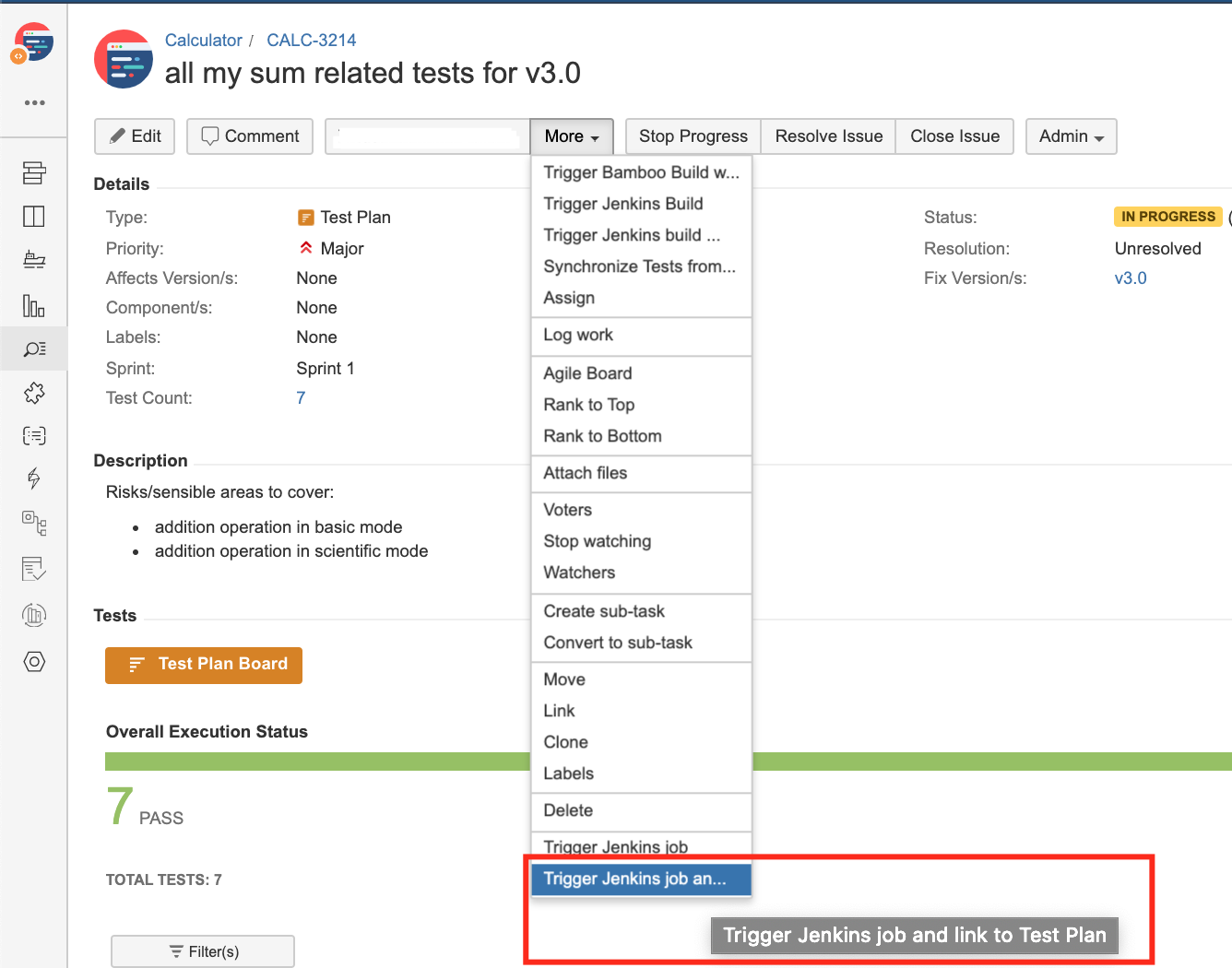Click 'TOTAL TESTS: 7' text

pyautogui.click(x=164, y=880)
